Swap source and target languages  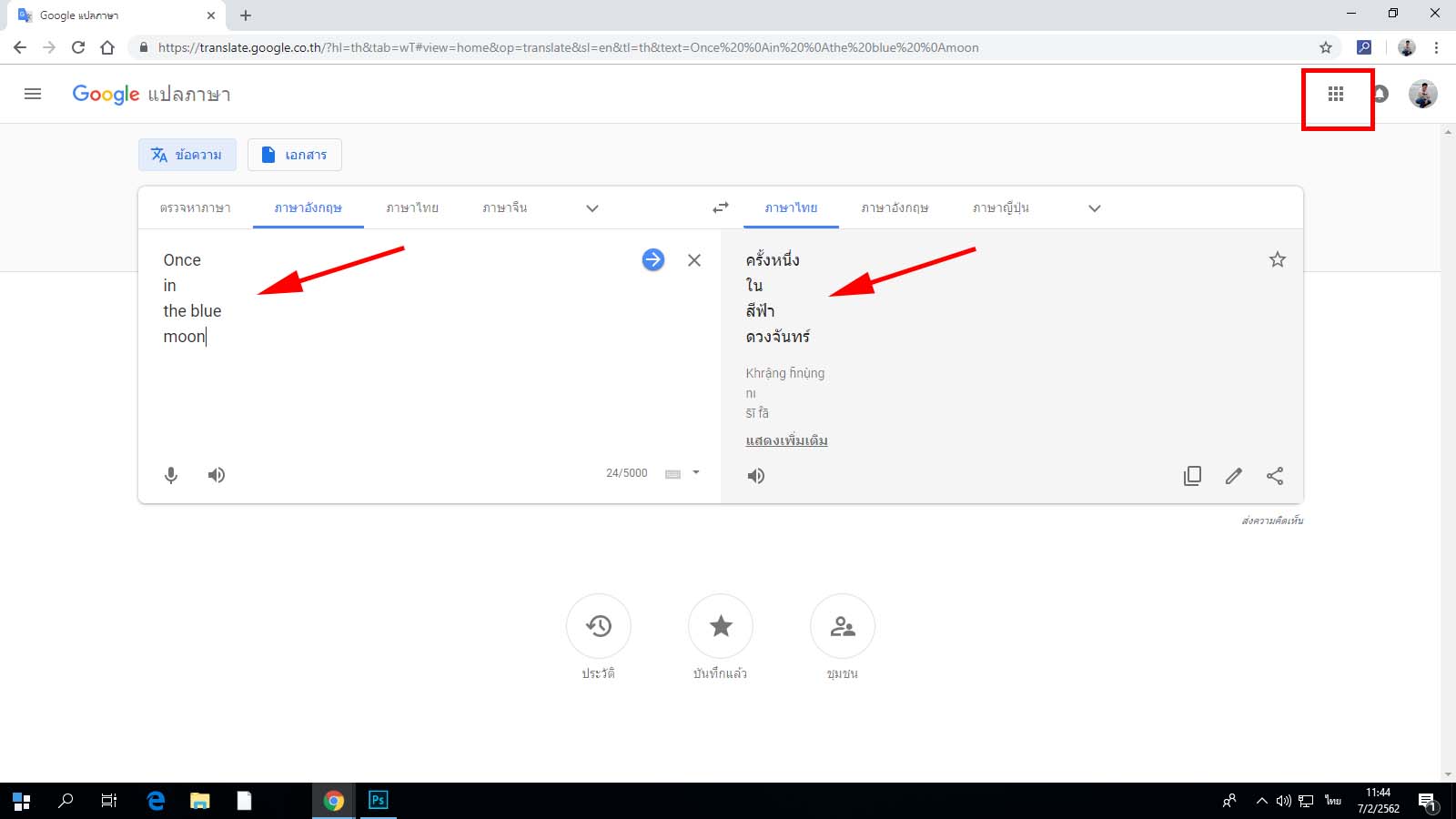[x=721, y=208]
